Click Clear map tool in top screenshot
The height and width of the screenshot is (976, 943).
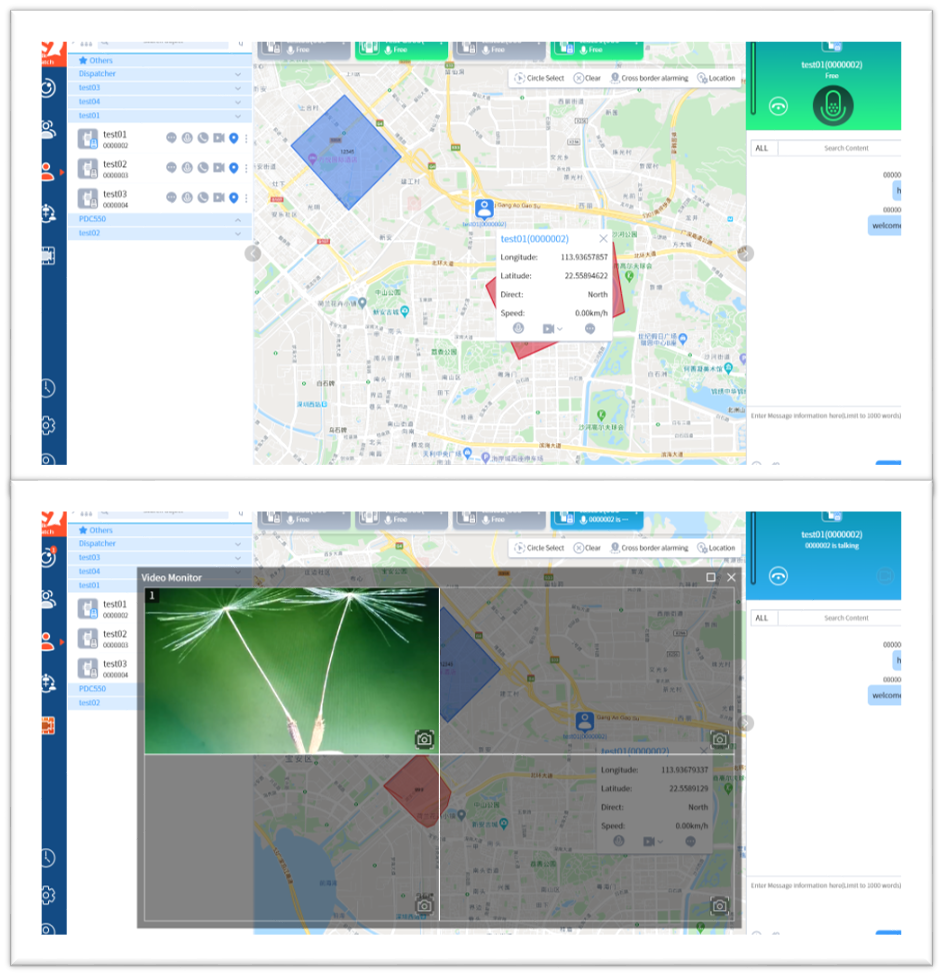587,78
